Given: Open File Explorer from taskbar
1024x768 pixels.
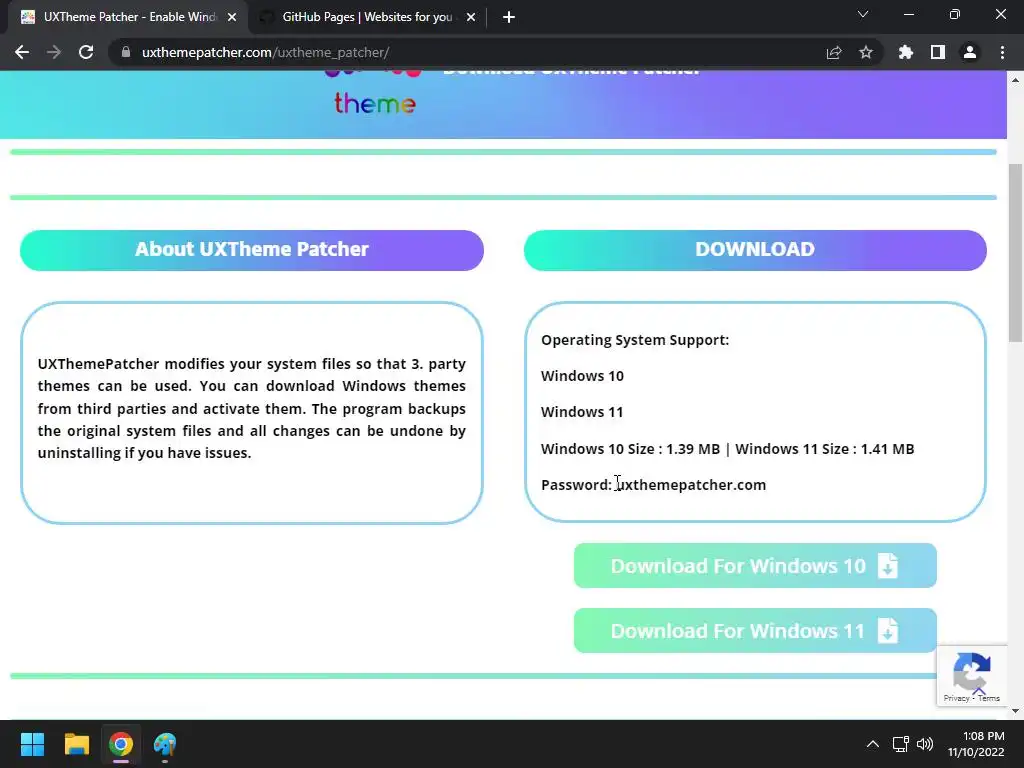Looking at the screenshot, I should click(x=76, y=744).
